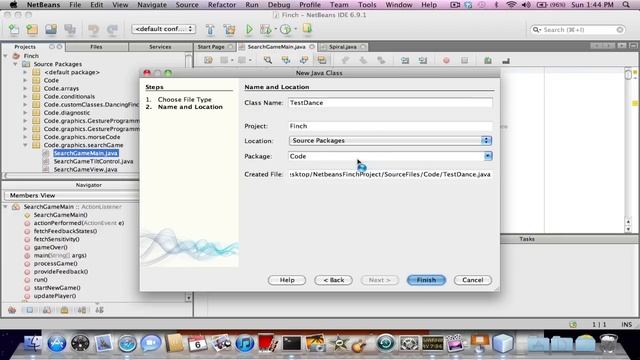Click the Debug Project toolbar icon

pos(266,29)
